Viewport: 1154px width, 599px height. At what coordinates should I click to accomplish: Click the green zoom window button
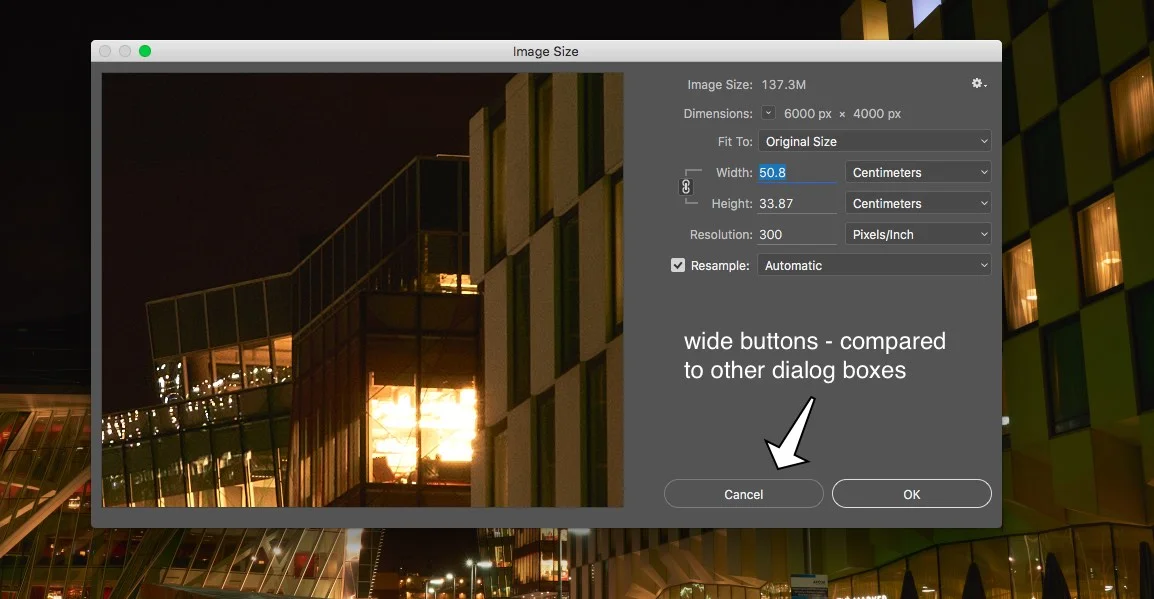(x=145, y=51)
